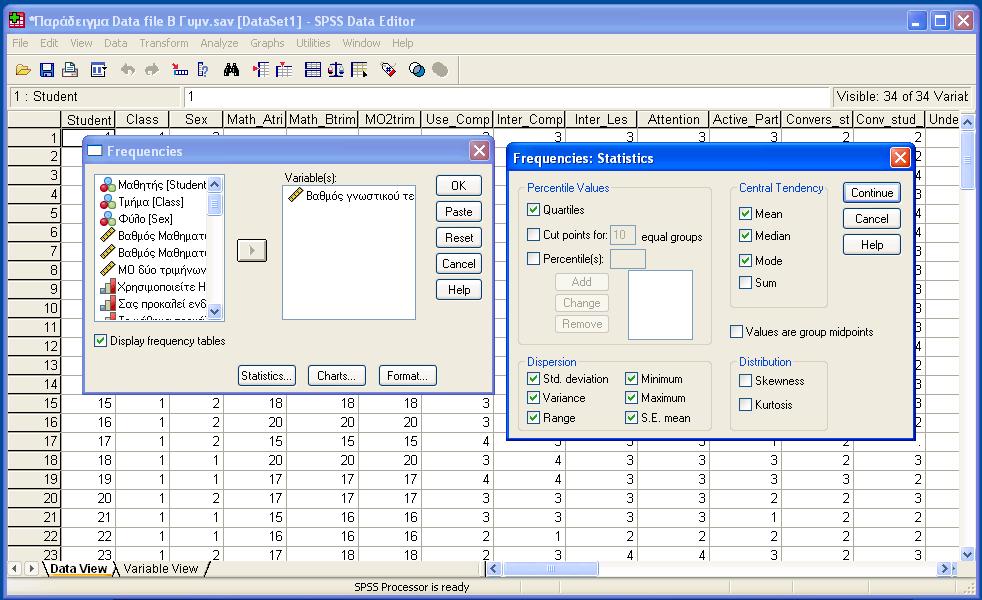Toggle Display frequency tables checkbox
The height and width of the screenshot is (600, 982).
coord(100,341)
